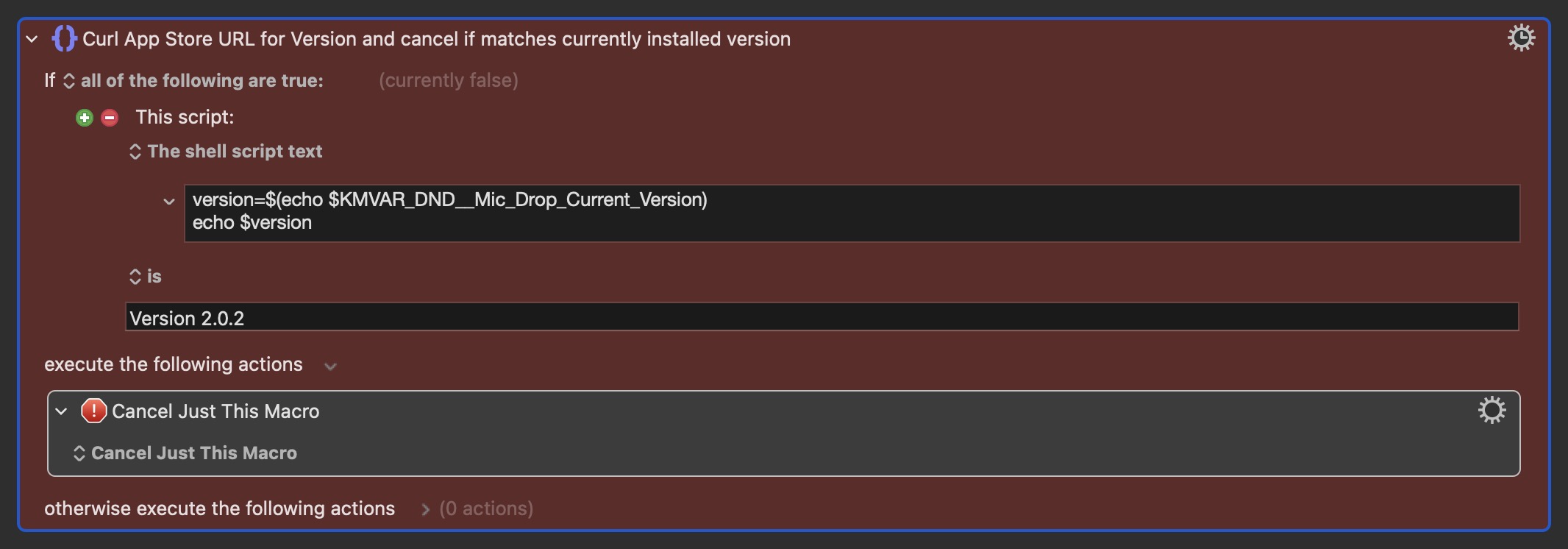Click the red minus remove-condition button
This screenshot has width=1568, height=549.
[x=110, y=118]
